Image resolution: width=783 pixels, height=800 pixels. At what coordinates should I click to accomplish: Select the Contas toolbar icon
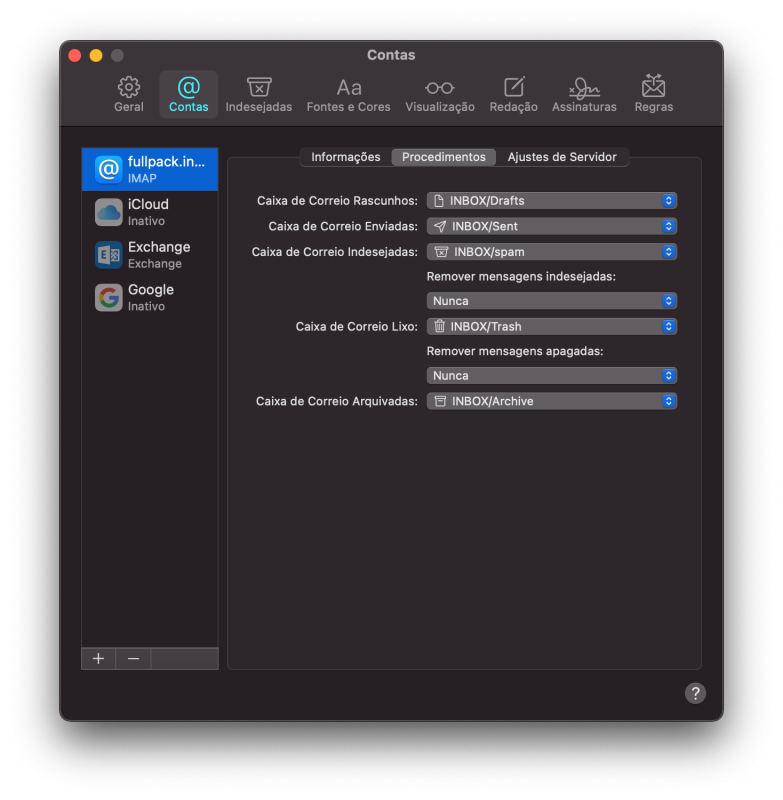pos(189,95)
